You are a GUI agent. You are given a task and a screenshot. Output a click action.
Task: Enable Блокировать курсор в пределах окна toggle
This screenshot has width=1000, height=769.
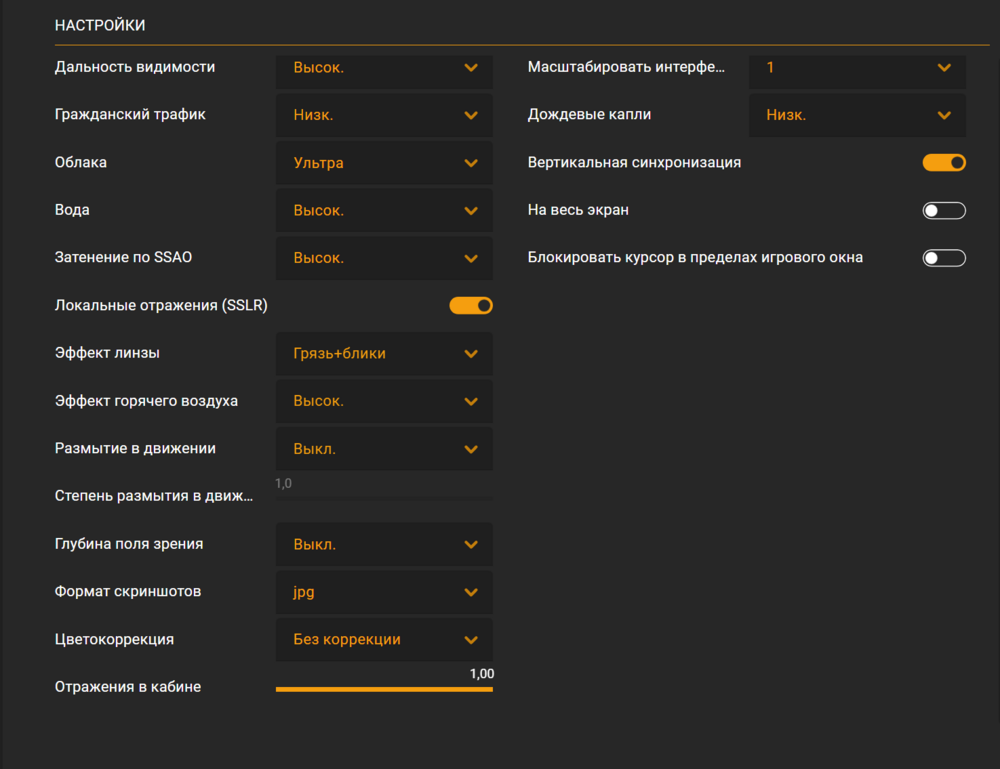coord(944,258)
